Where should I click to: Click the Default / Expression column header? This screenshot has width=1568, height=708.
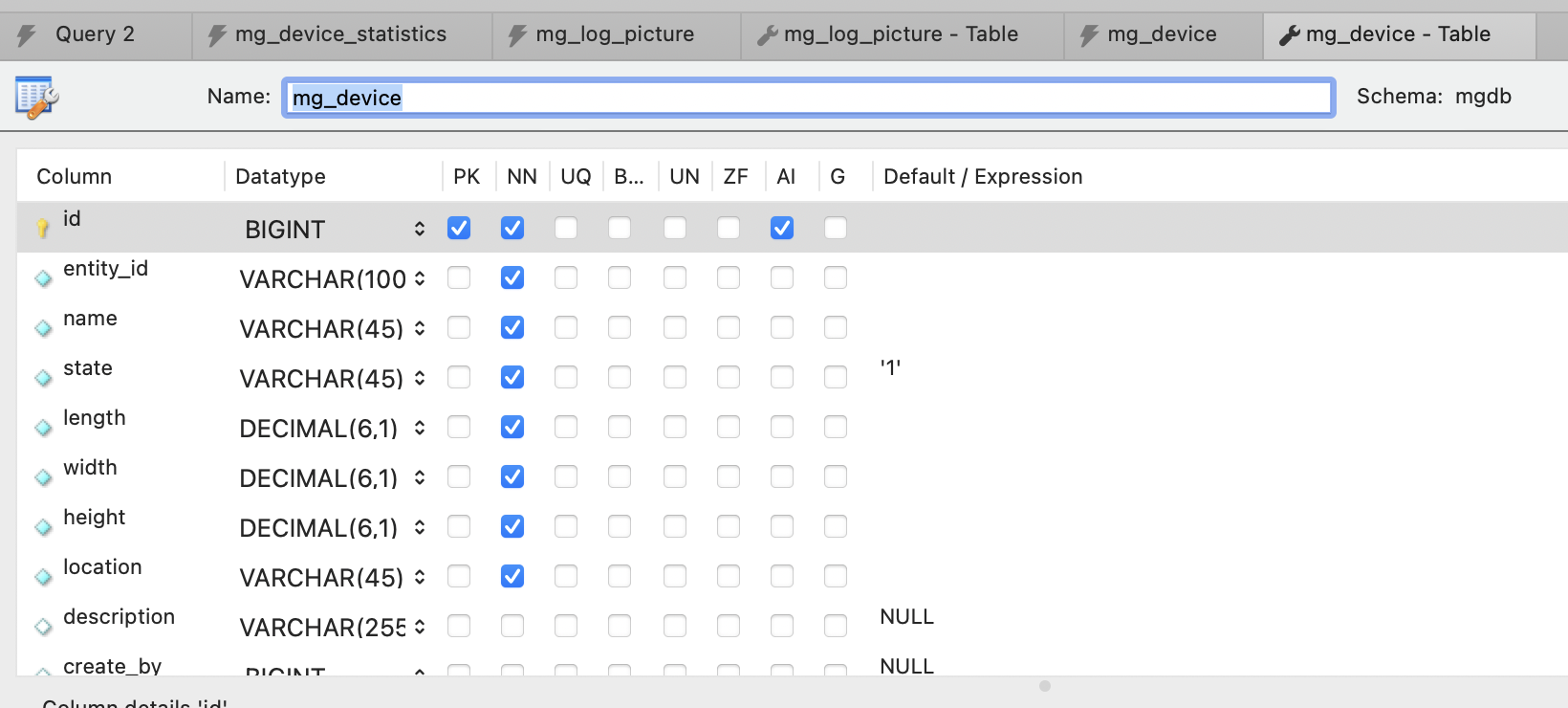pyautogui.click(x=982, y=176)
